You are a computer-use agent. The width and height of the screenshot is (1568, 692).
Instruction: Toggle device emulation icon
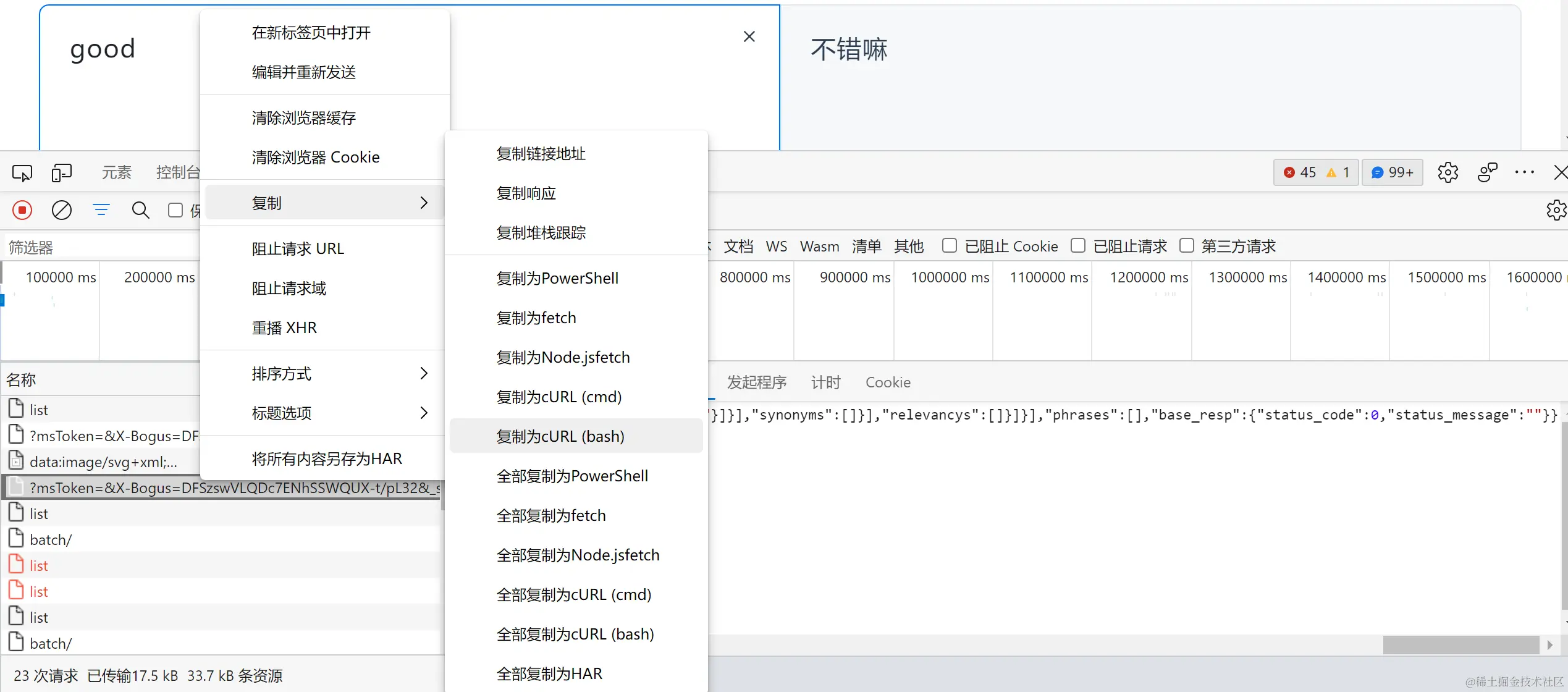tap(62, 173)
